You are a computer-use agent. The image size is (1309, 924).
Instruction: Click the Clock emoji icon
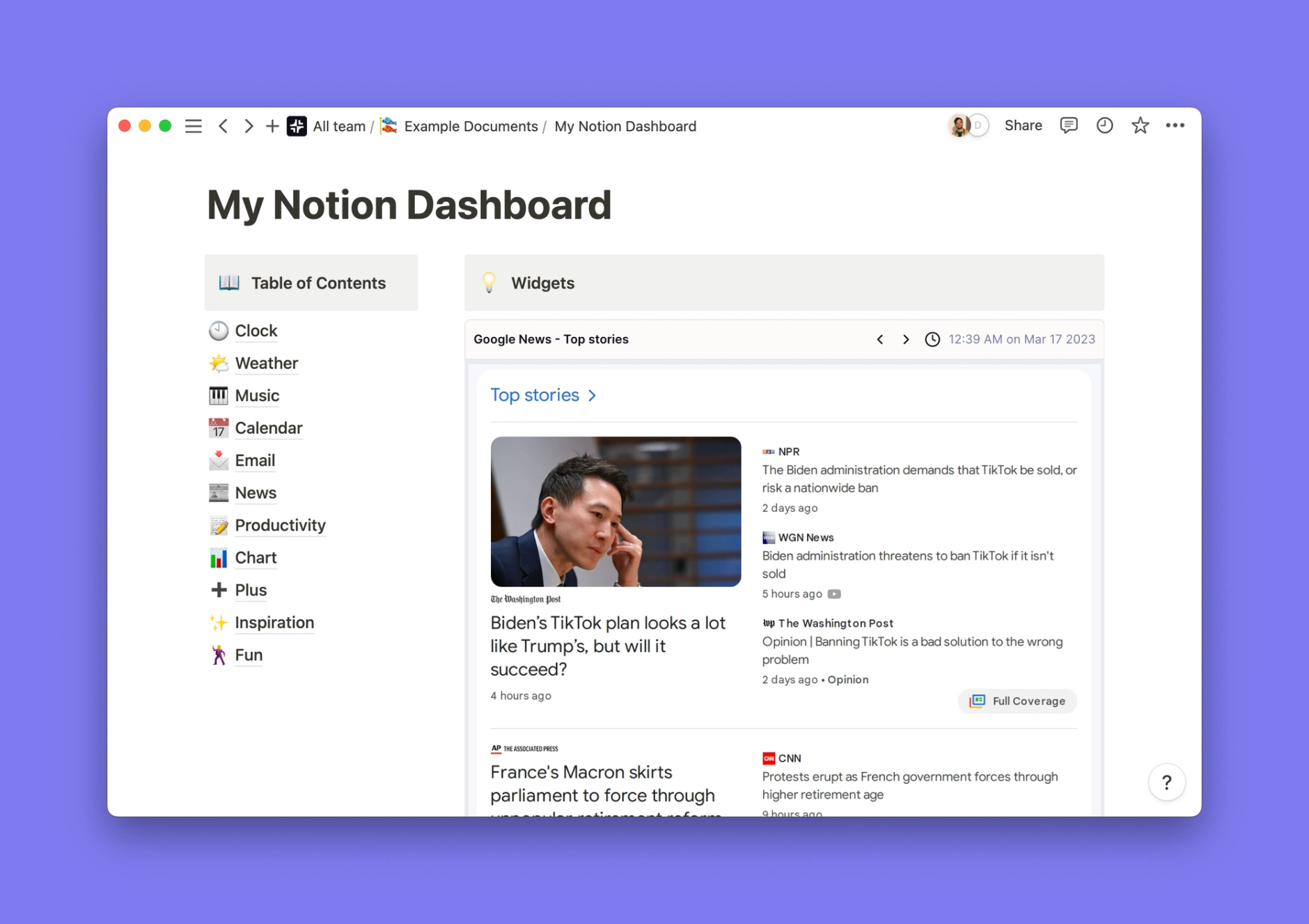tap(219, 331)
